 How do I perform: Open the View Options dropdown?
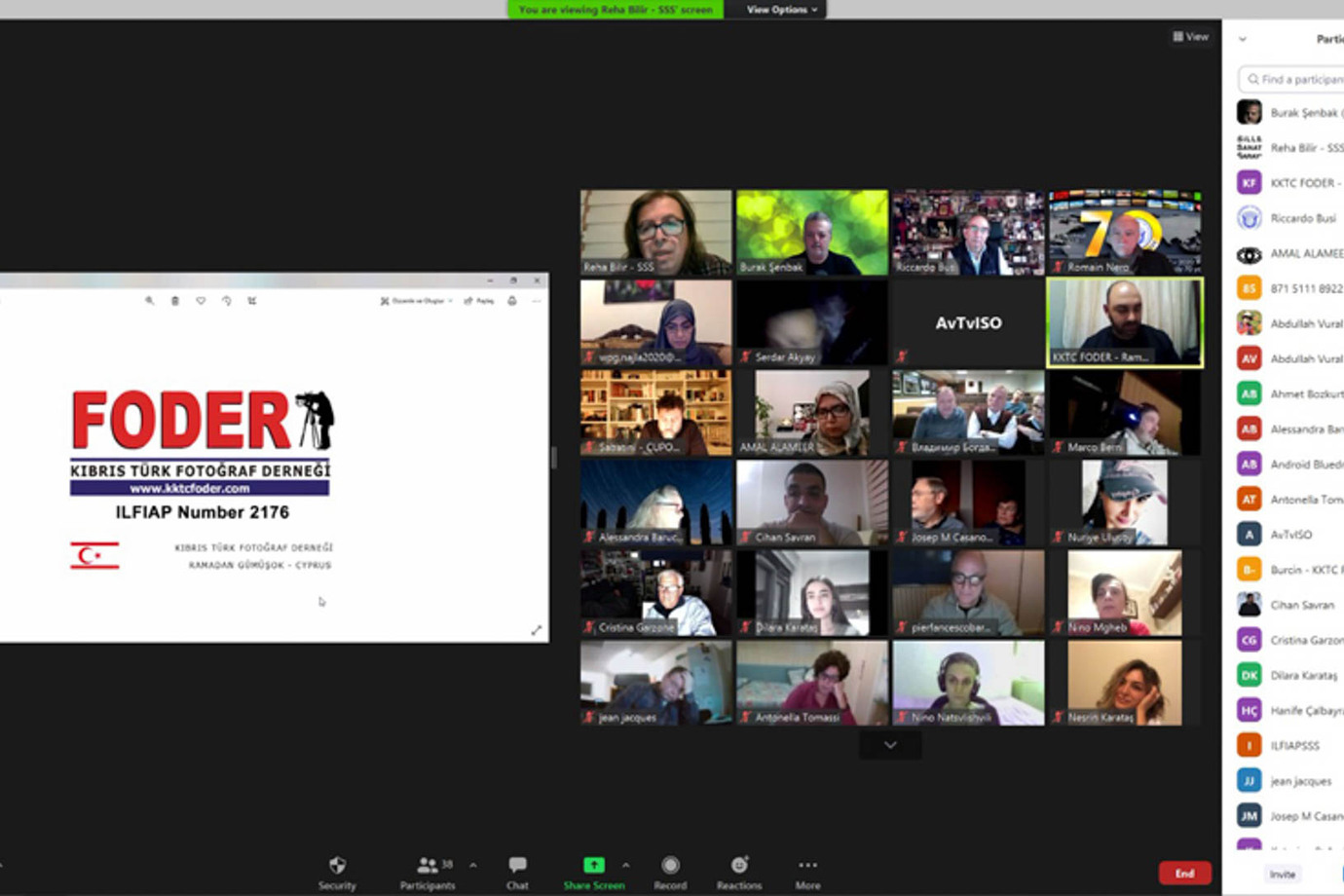click(x=781, y=10)
